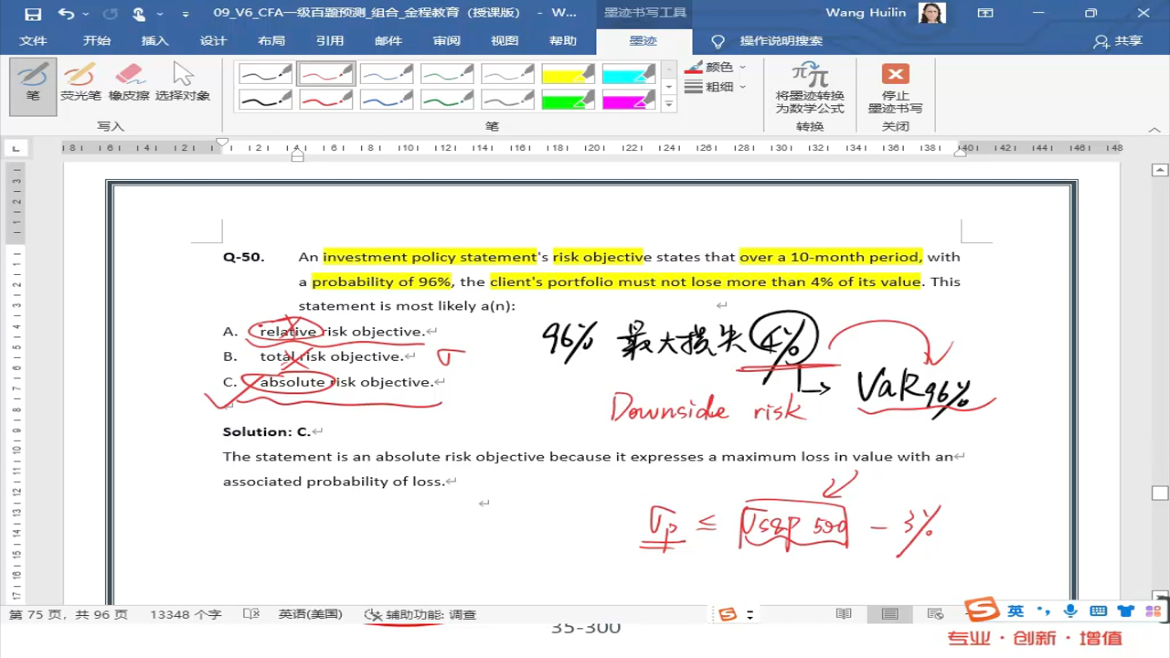Open the 审阅 ribbon tab

(x=446, y=41)
